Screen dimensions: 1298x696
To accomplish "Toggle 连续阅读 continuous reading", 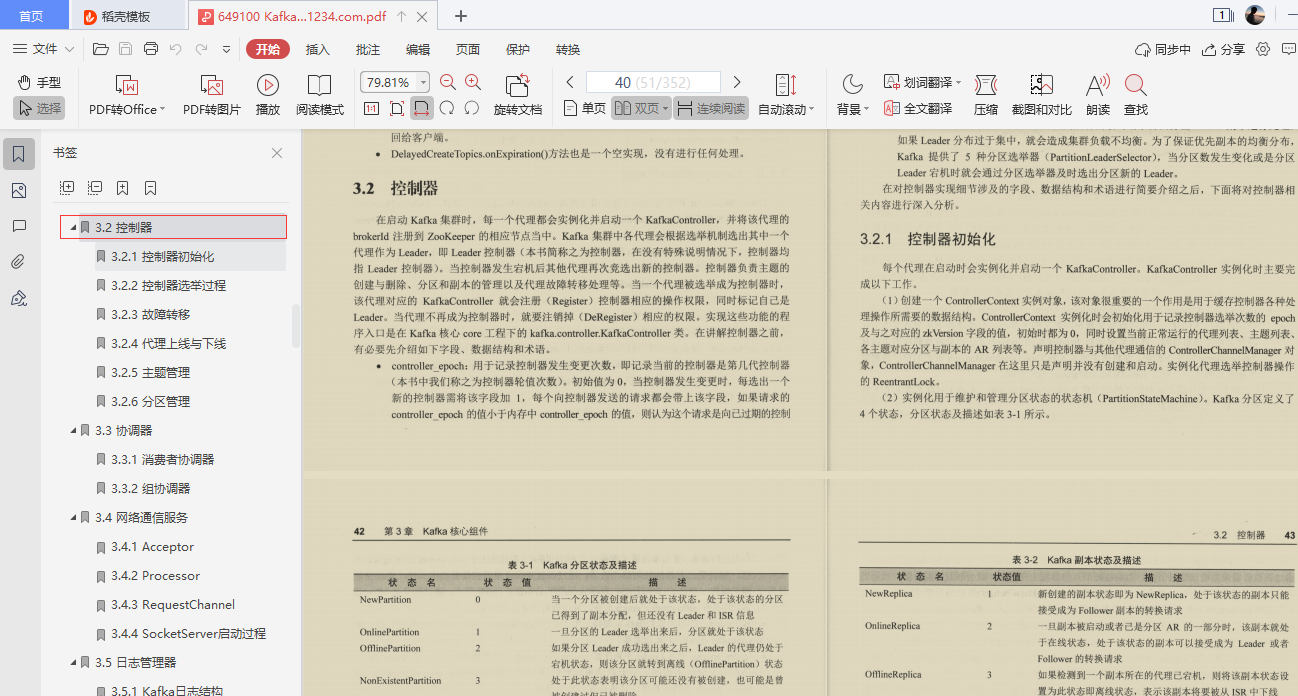I will click(711, 108).
